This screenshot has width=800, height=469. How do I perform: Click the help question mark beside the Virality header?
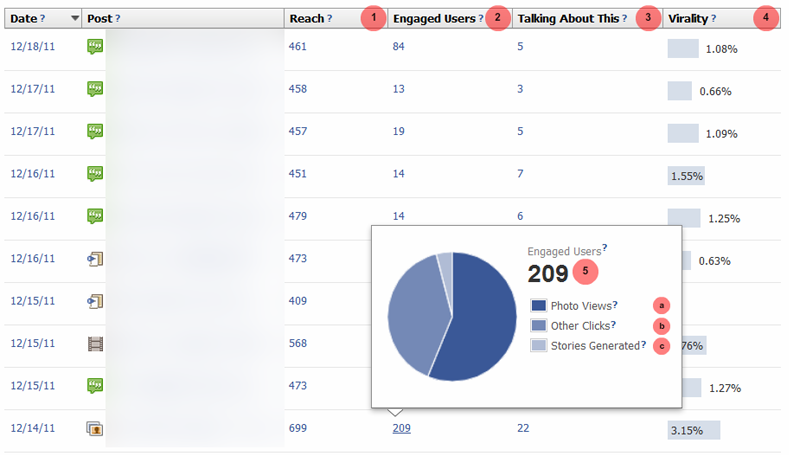coord(713,18)
